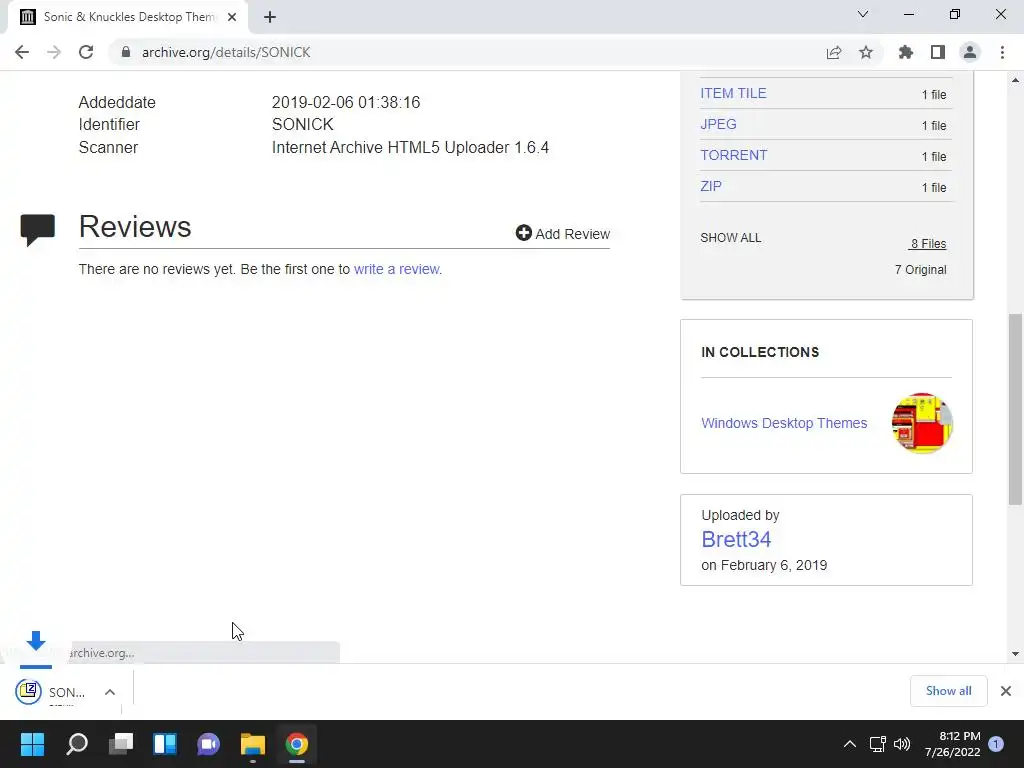This screenshot has height=768, width=1024.
Task: Click the Add Review plus icon
Action: pos(523,232)
